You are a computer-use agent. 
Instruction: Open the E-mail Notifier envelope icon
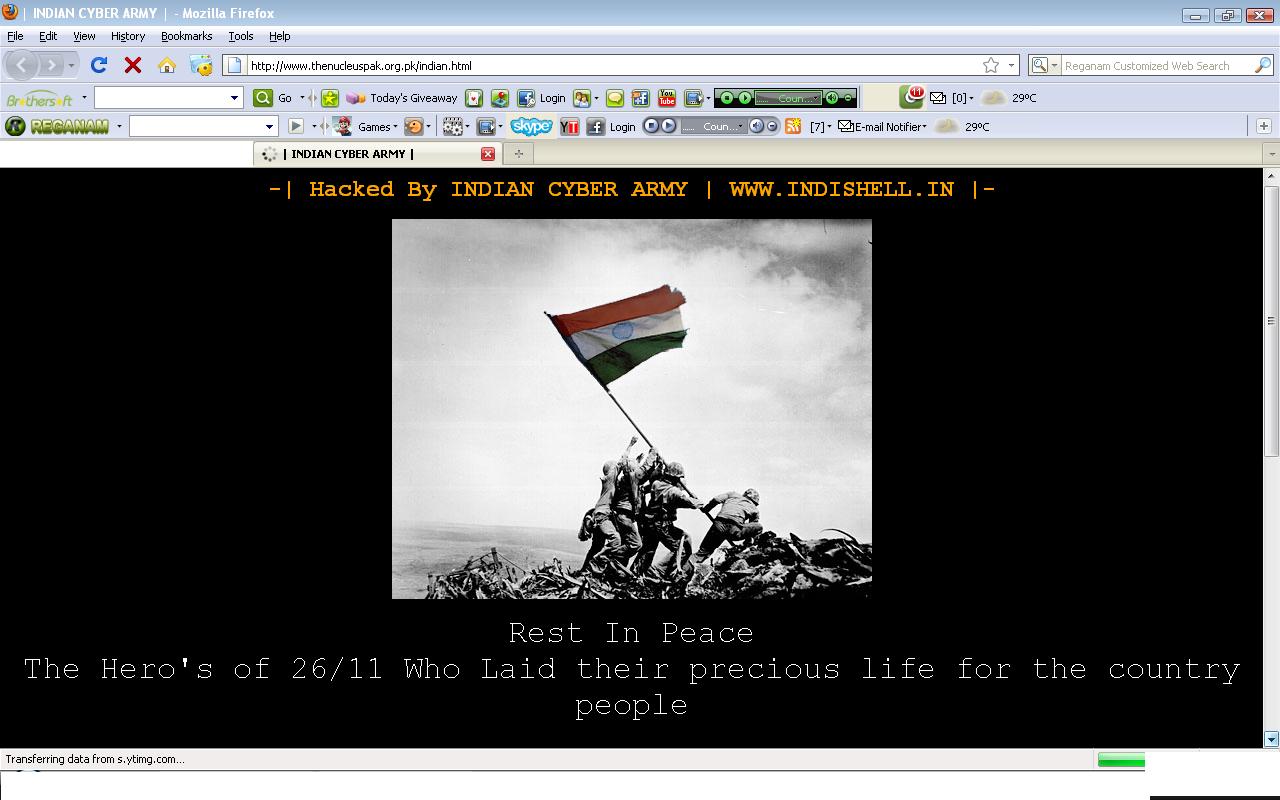coord(847,126)
